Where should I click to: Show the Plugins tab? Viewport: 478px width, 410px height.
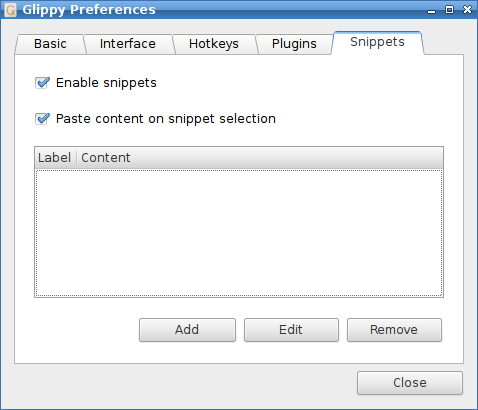[x=294, y=44]
